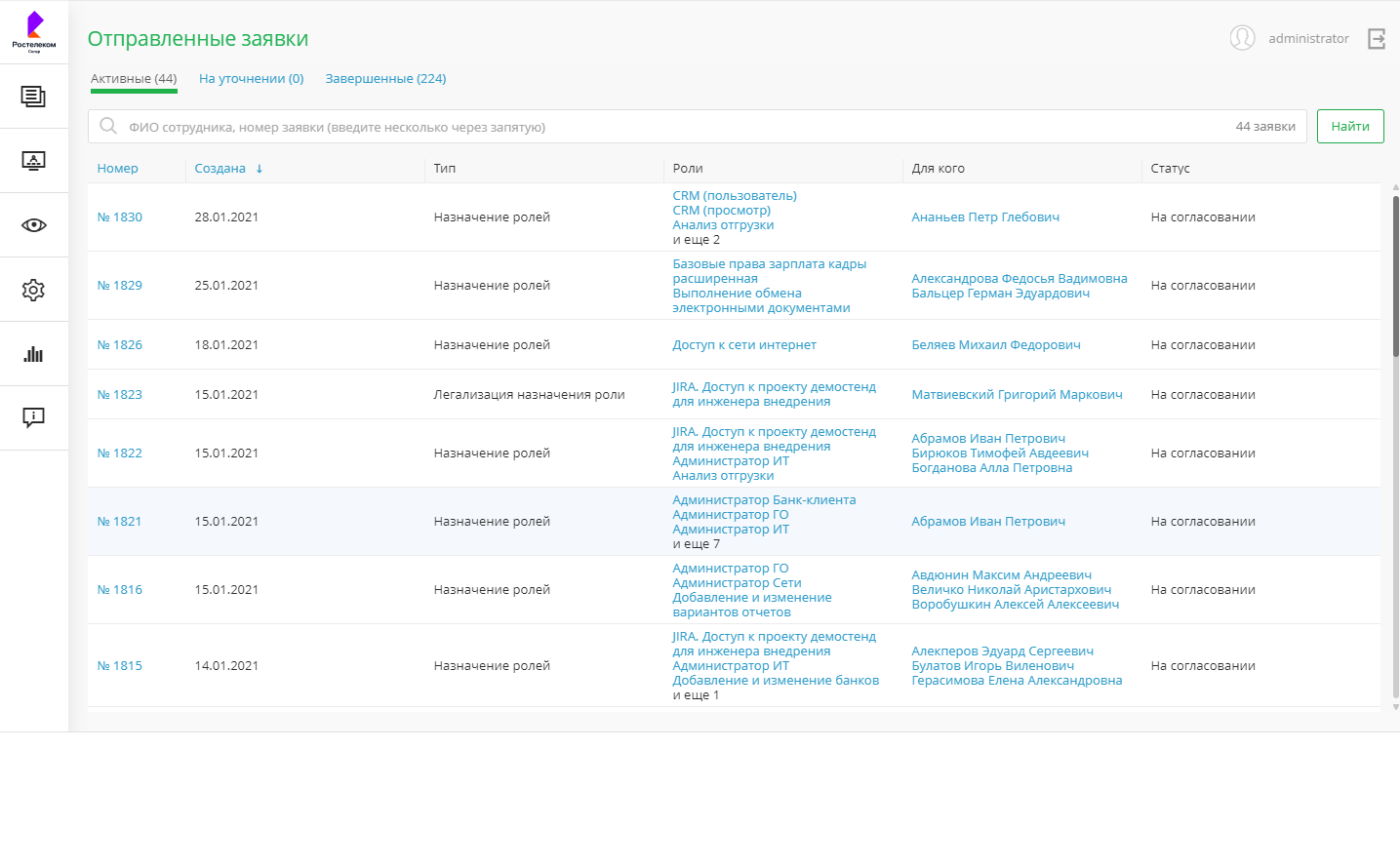Open request № 1826 link

pos(119,345)
